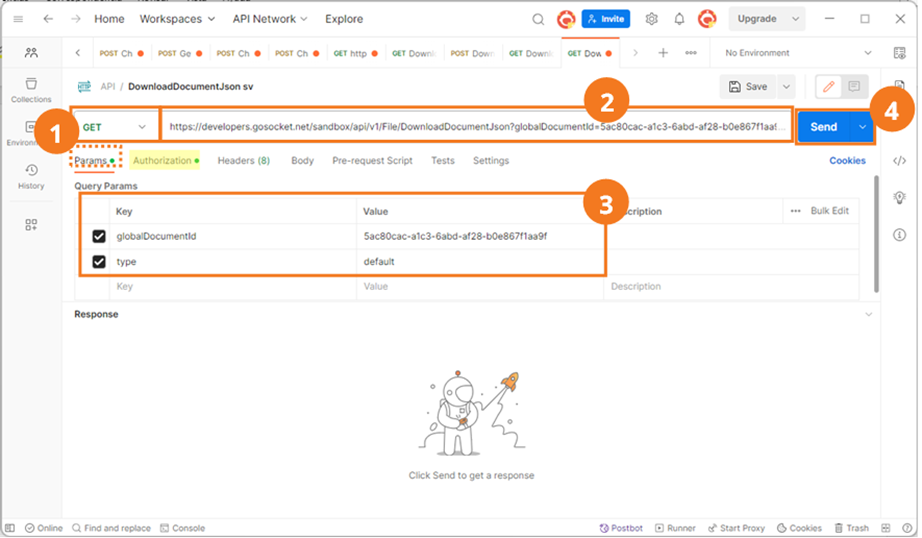
Task: Click the request URL field
Action: [477, 127]
